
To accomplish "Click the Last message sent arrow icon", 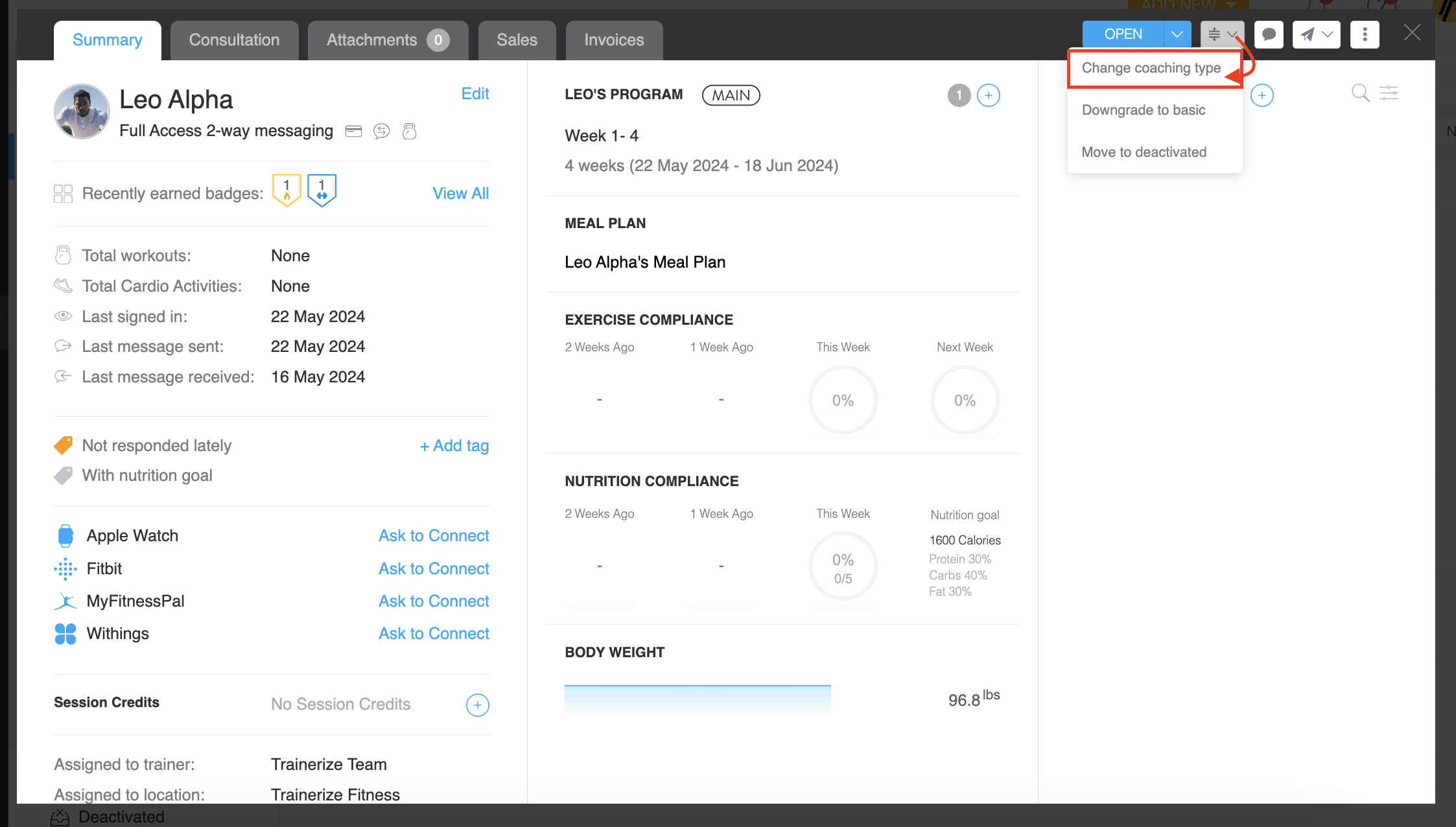I will tap(63, 346).
